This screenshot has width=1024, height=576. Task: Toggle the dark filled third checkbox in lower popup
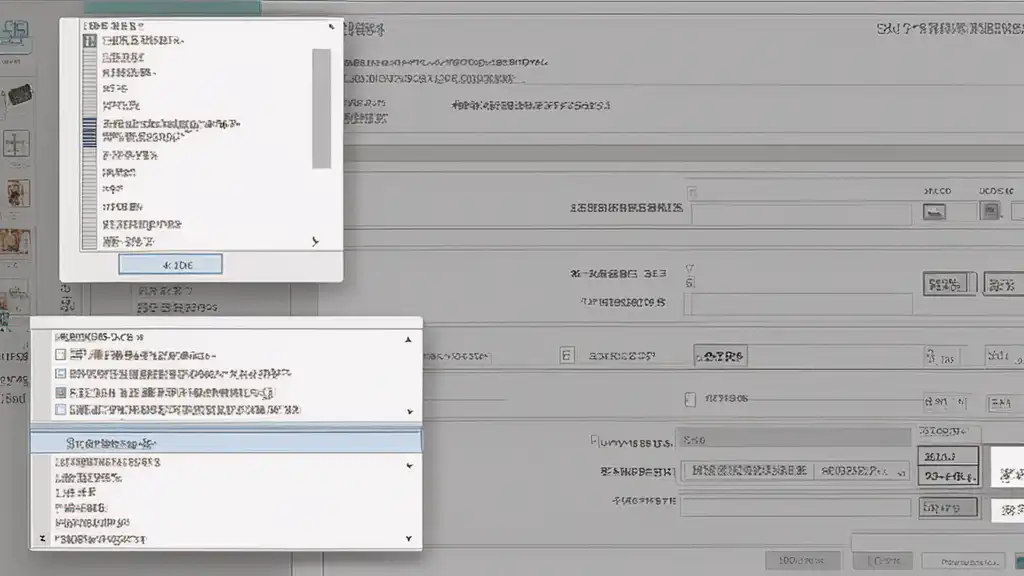click(61, 392)
